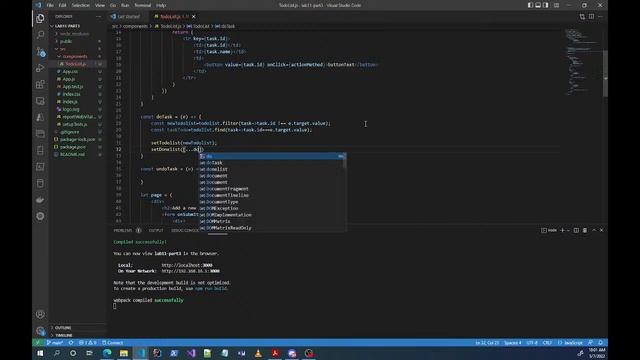Click the feedback icon in status bar
This screenshot has width=640, height=360.
coord(590,343)
